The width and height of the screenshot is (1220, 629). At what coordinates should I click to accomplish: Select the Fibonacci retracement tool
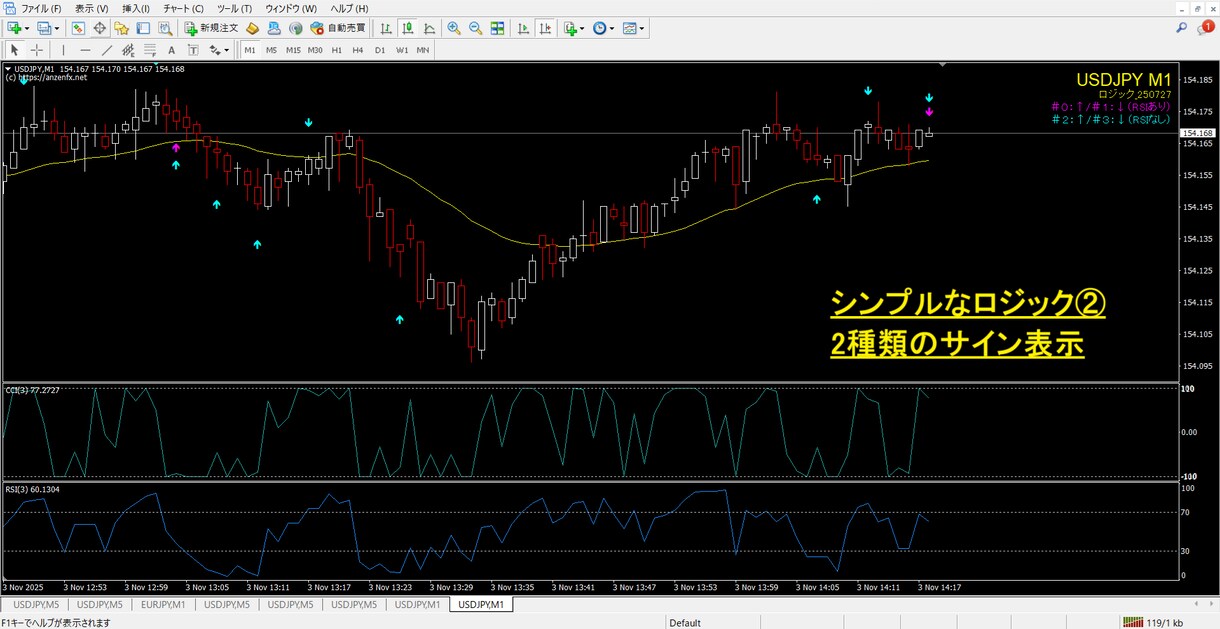pos(150,50)
